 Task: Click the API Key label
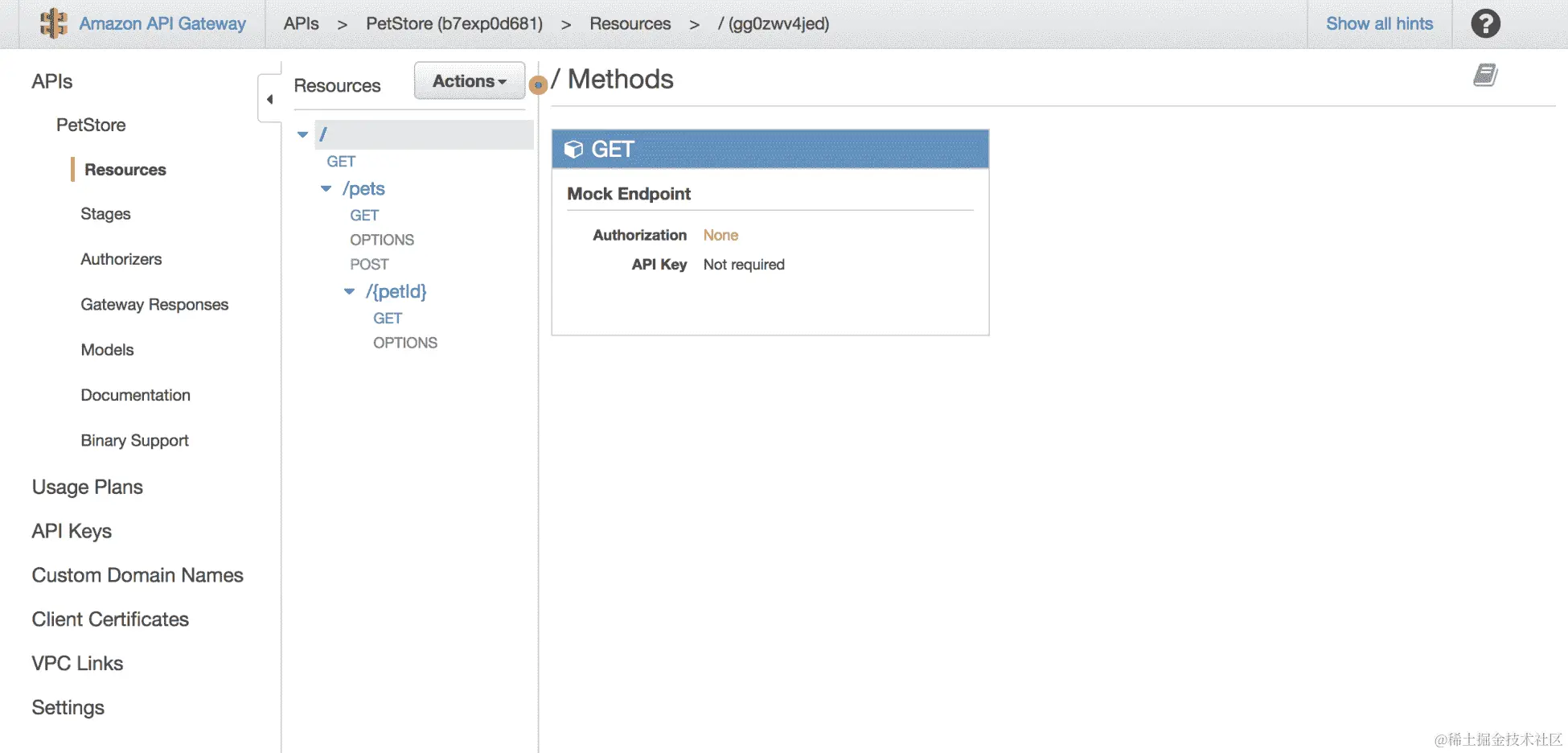point(659,265)
